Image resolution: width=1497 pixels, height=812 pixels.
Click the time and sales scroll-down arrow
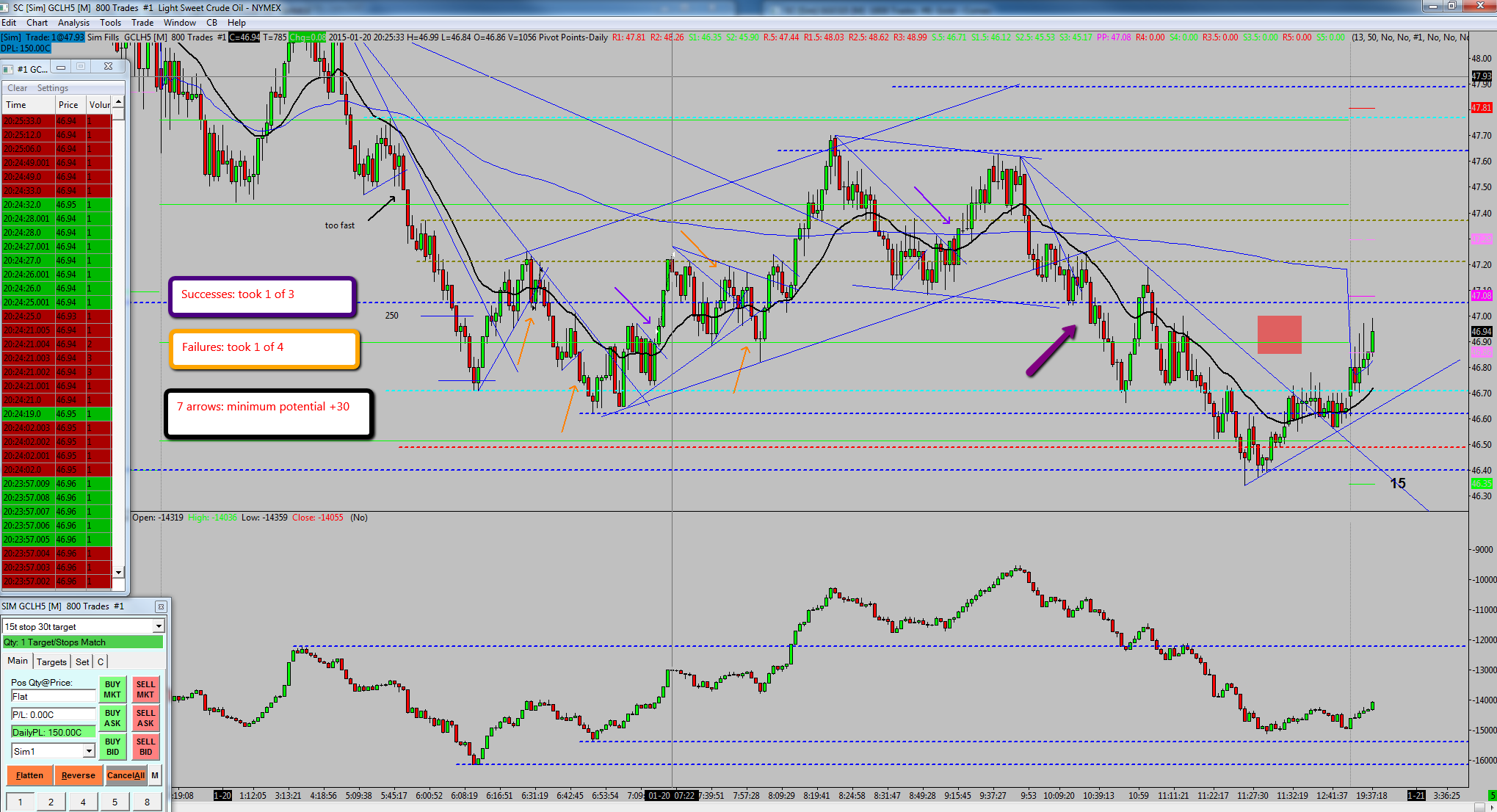click(118, 572)
